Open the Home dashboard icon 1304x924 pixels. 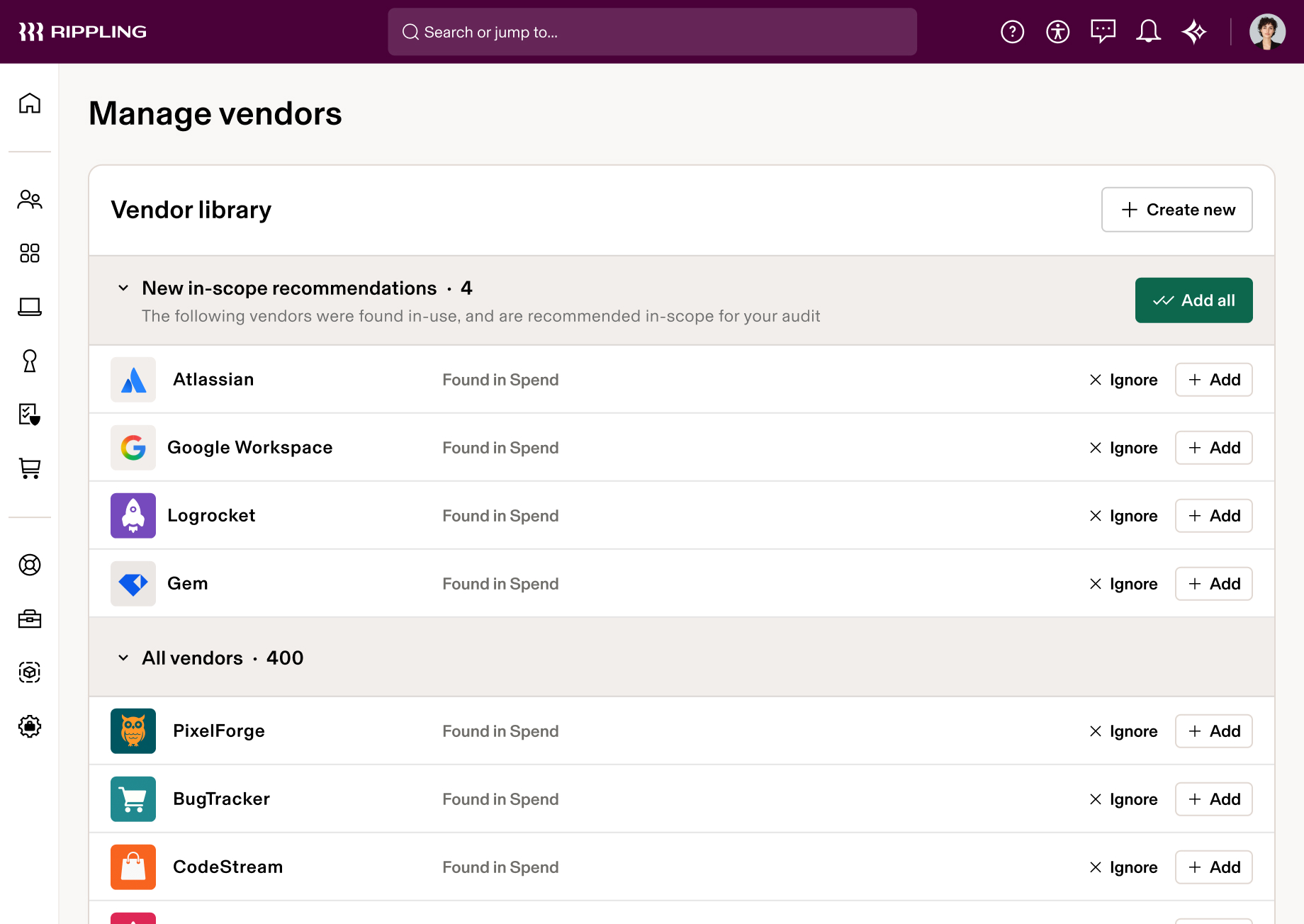30,103
